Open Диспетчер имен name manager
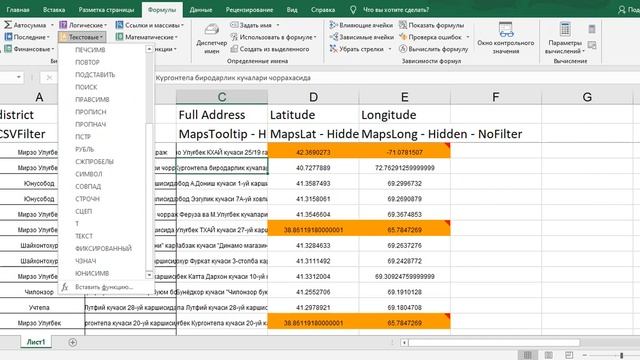Viewport: 640px width, 360px height. (211, 38)
